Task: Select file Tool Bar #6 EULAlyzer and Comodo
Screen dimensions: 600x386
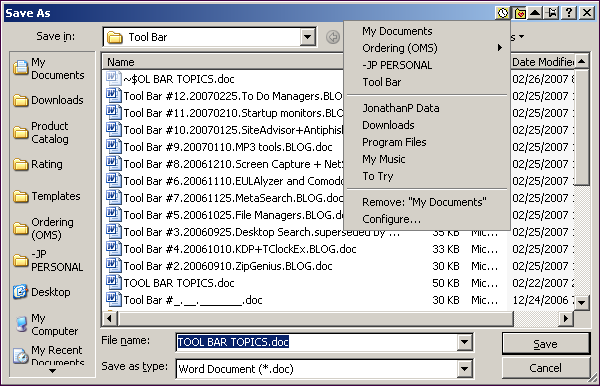Action: [x=233, y=181]
